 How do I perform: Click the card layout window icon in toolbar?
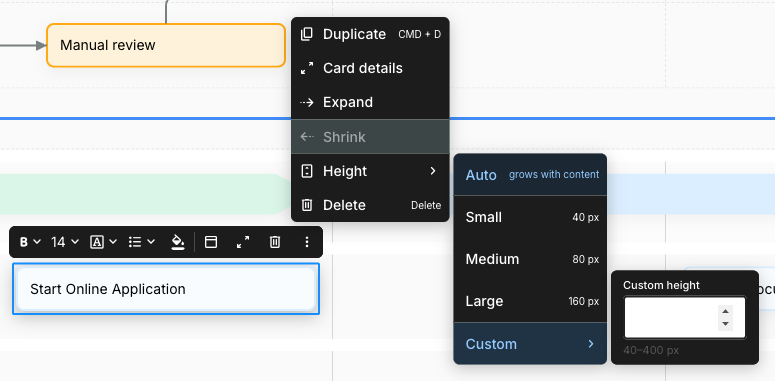click(x=211, y=242)
